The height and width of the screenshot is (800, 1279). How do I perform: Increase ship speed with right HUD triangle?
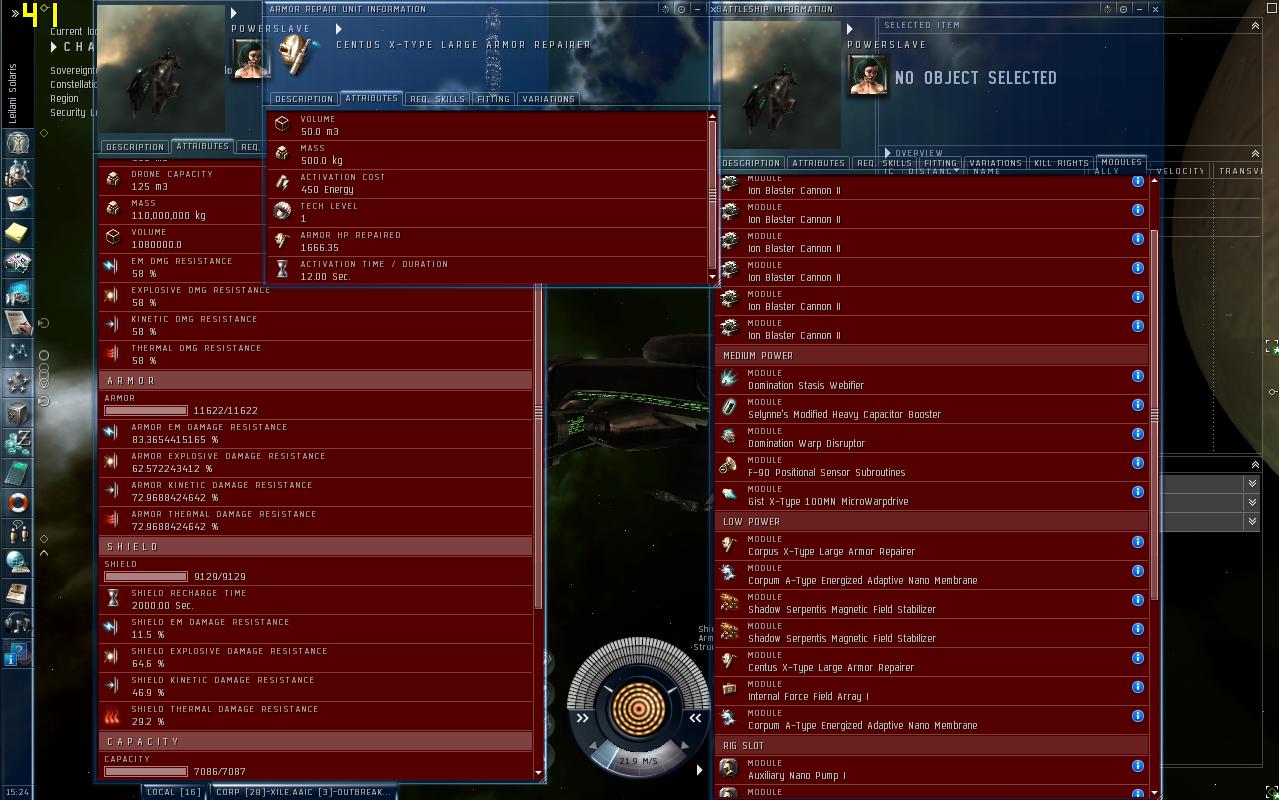685,746
